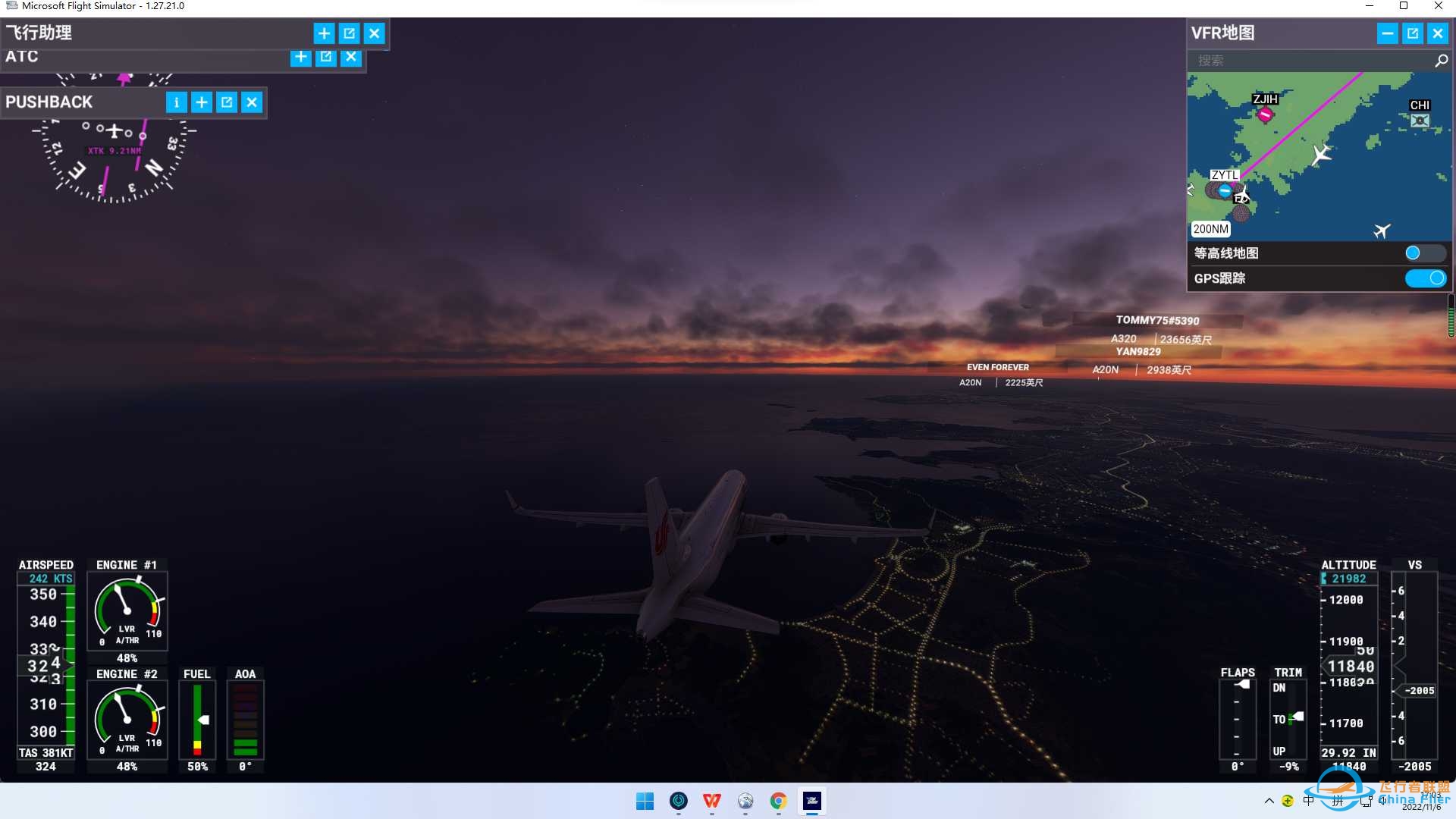1456x819 pixels.
Task: Toggle the 等高线地图 switch
Action: click(x=1425, y=253)
